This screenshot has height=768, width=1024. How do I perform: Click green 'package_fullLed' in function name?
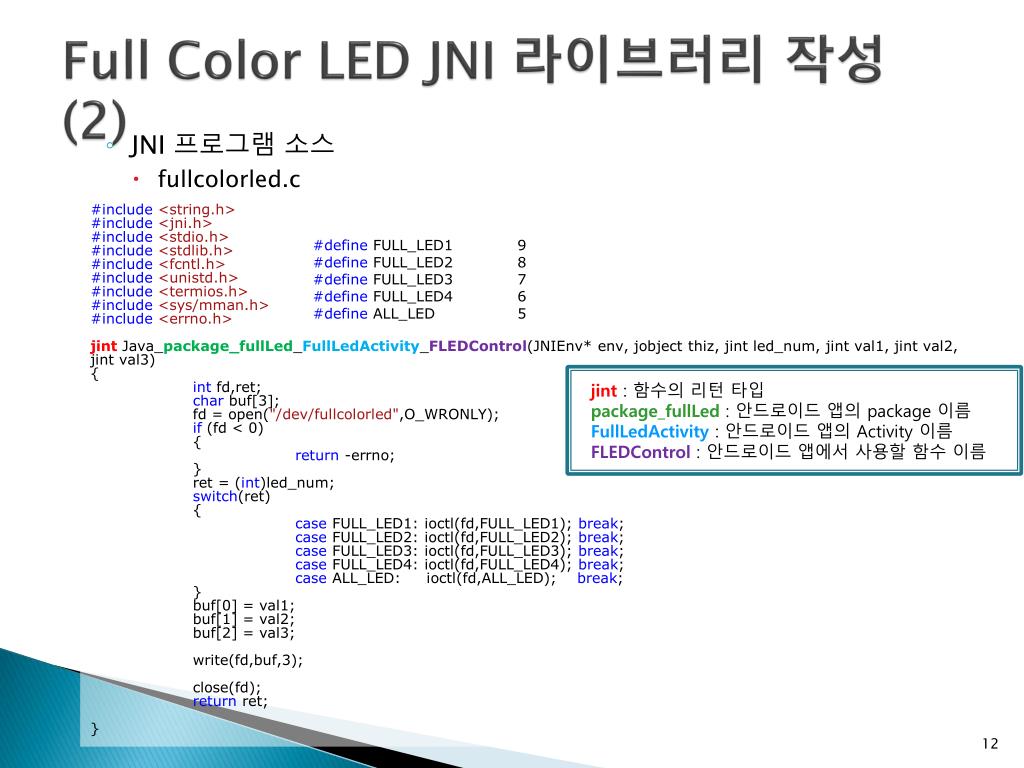pos(227,346)
